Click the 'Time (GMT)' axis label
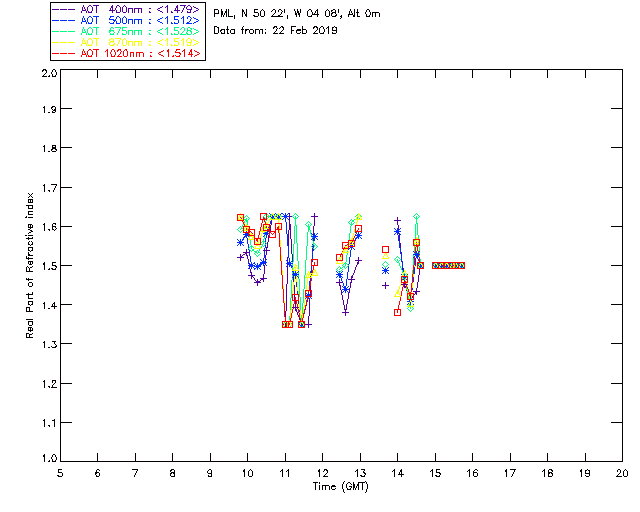Viewport: 640px width, 512px height. 341,487
